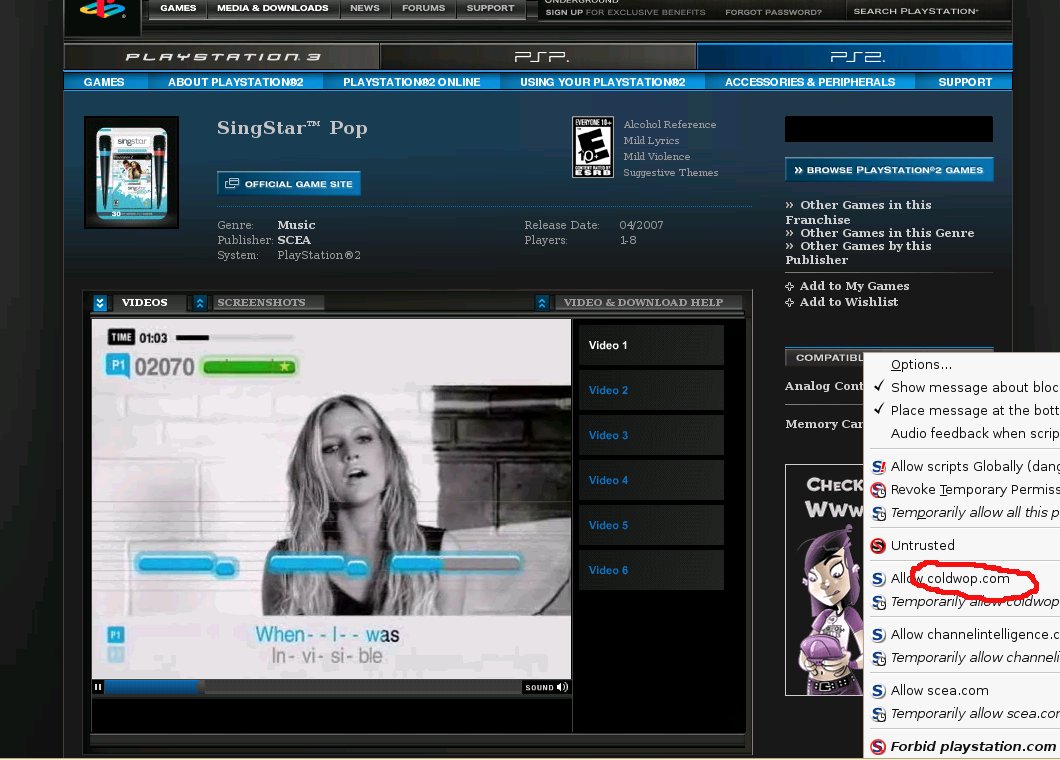The width and height of the screenshot is (1060, 760).
Task: Mute using the SOUND speaker icon
Action: [562, 687]
